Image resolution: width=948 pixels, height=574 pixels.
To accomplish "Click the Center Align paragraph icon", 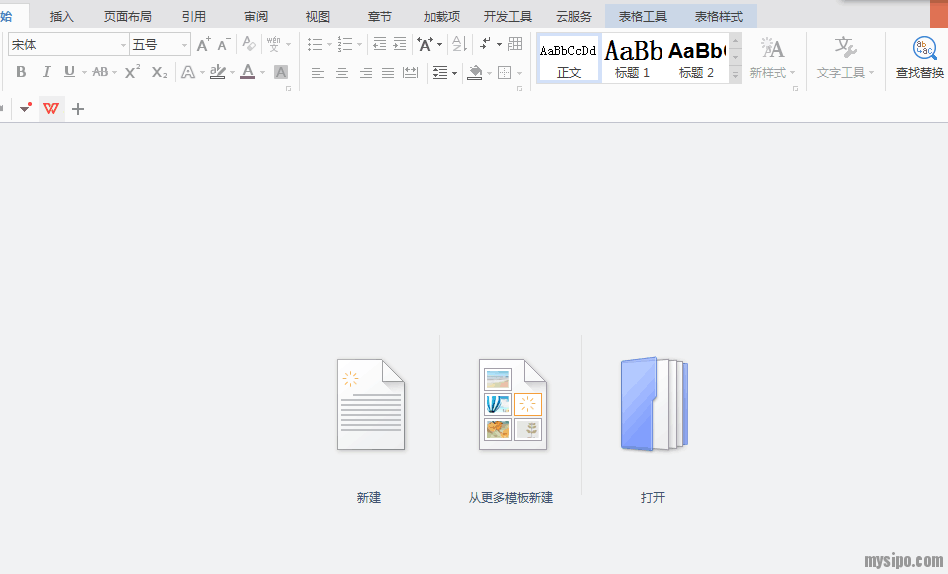I will coord(342,72).
